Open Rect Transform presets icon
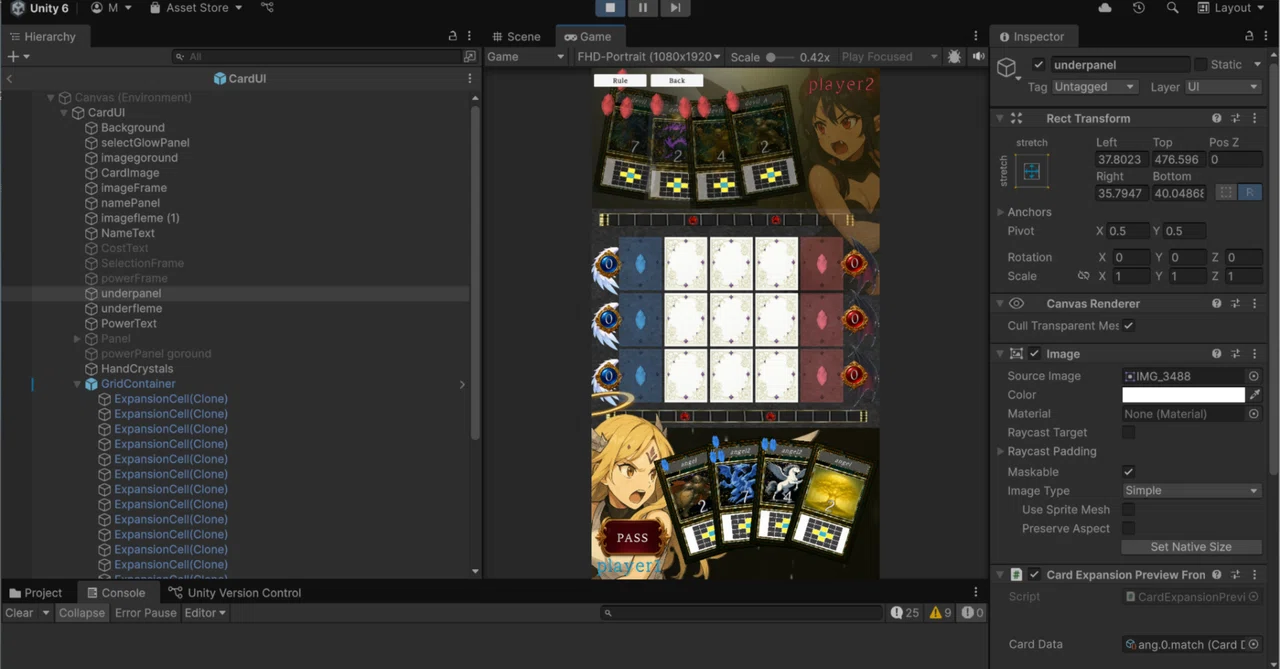This screenshot has width=1280, height=669. point(1237,118)
